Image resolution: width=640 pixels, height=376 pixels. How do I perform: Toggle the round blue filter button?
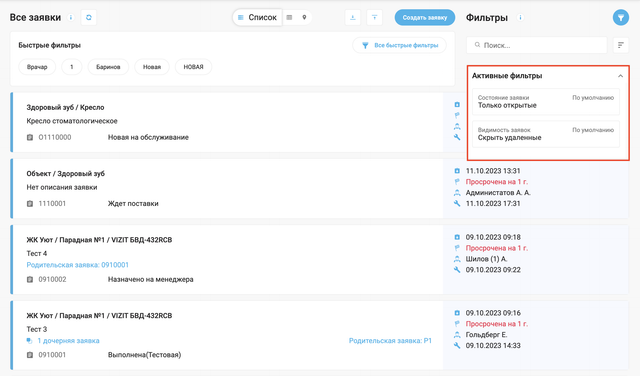(x=620, y=18)
